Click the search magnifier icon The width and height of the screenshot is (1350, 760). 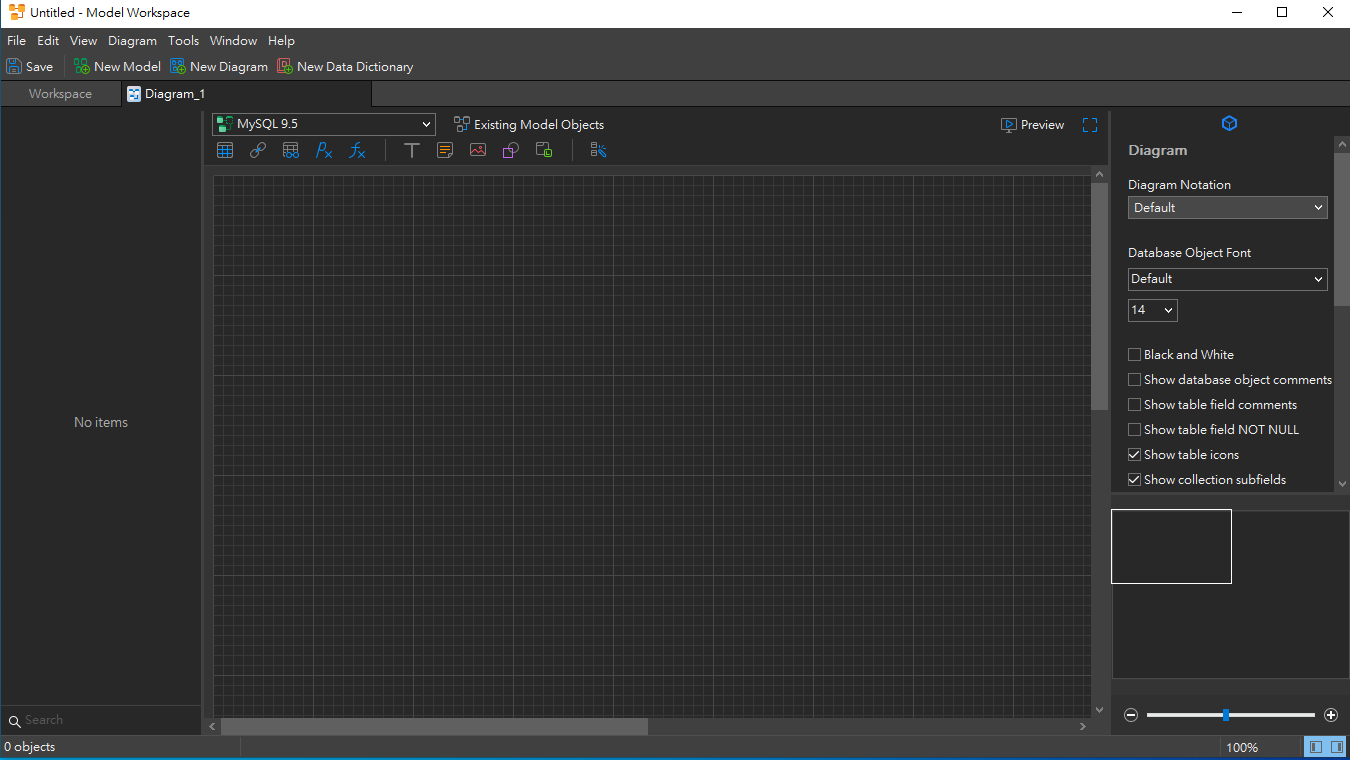(x=14, y=721)
